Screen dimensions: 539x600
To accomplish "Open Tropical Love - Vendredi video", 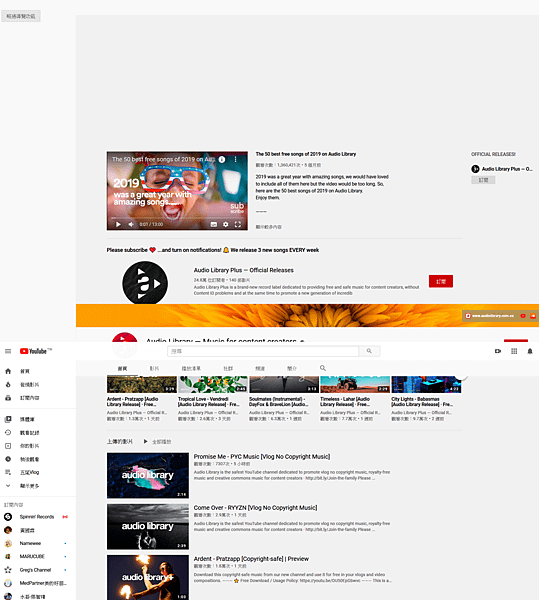I will [x=208, y=401].
